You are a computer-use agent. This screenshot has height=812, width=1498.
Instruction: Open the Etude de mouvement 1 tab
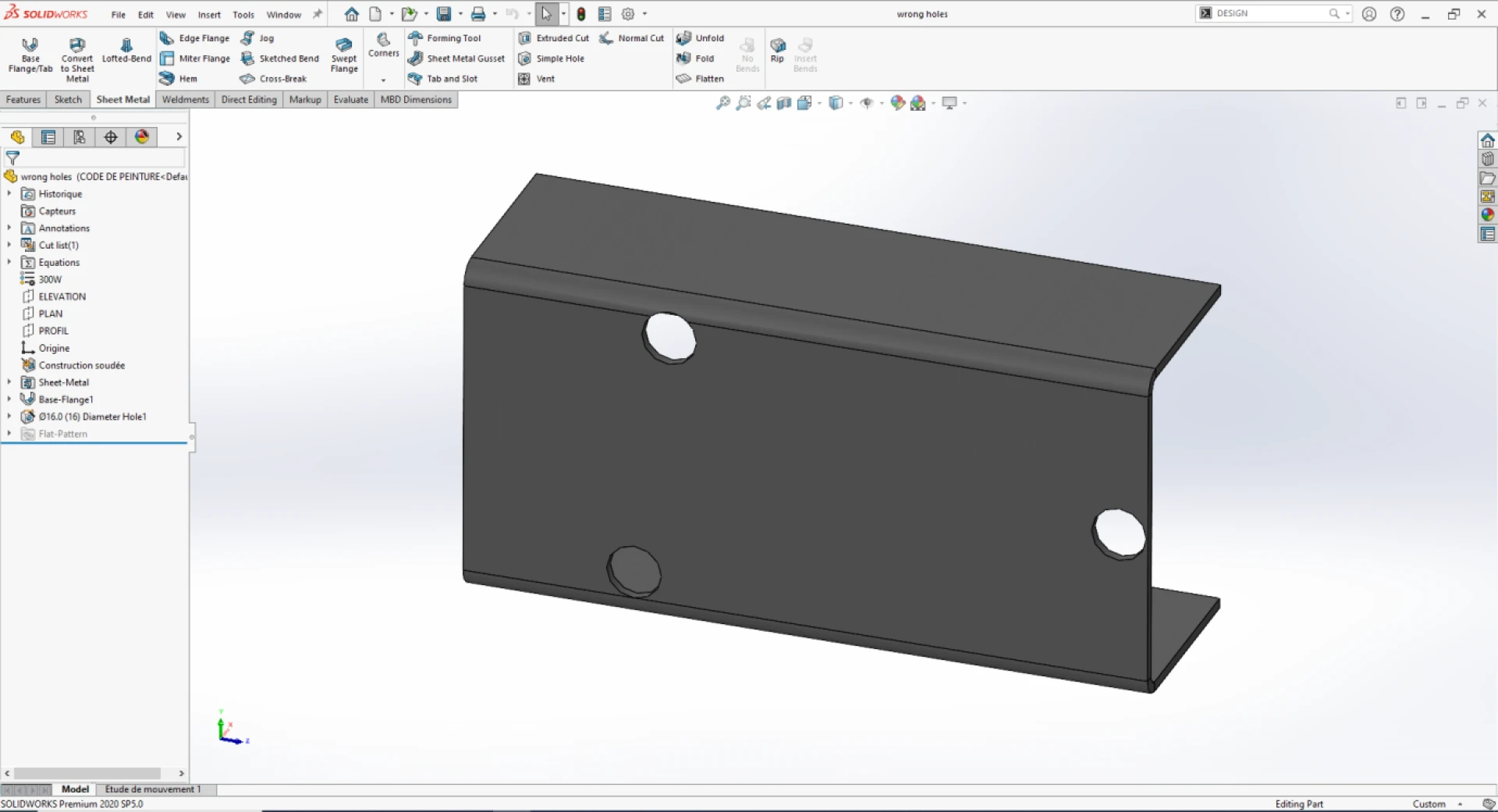click(x=153, y=789)
